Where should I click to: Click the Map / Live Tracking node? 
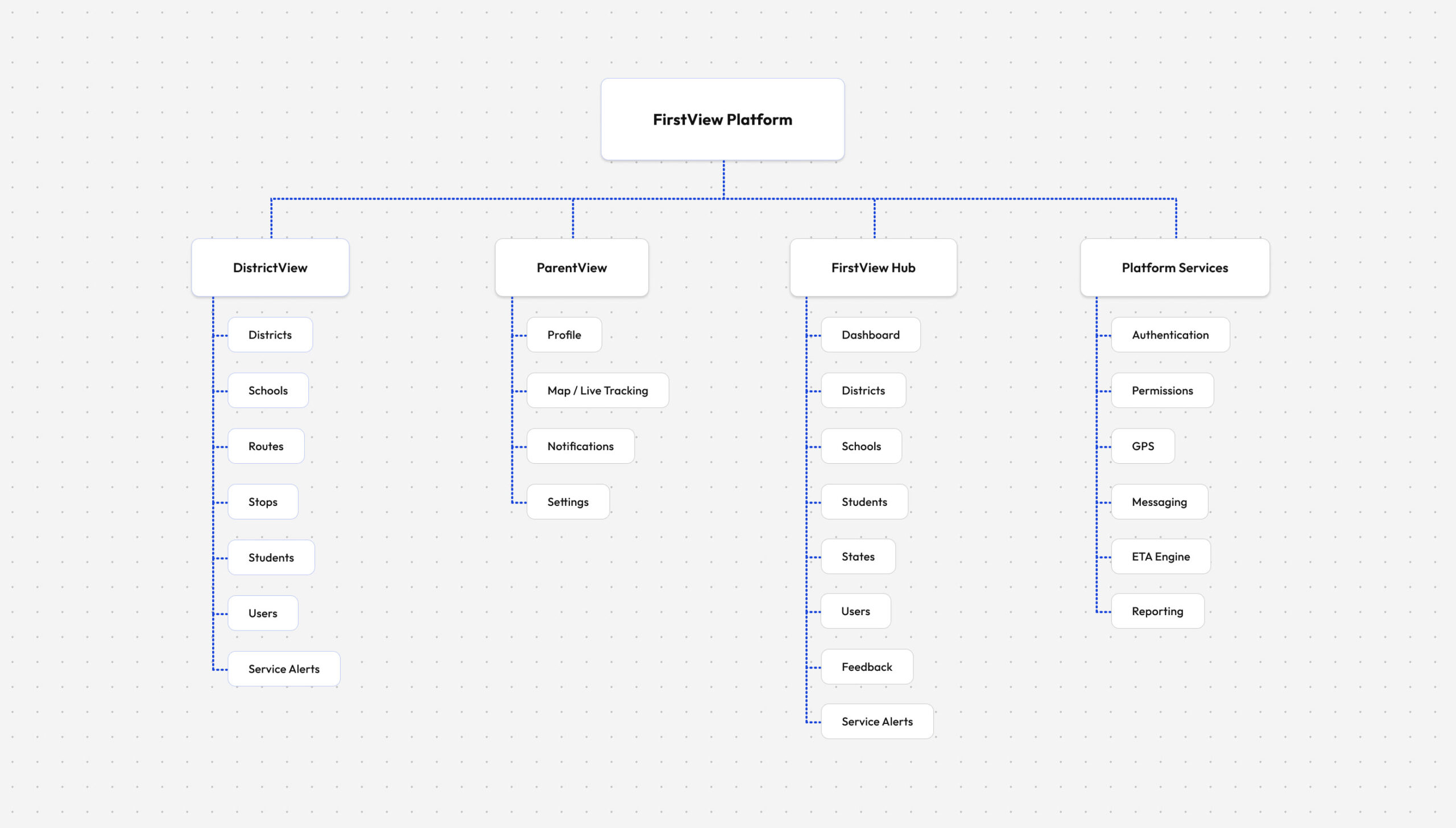[x=598, y=390]
